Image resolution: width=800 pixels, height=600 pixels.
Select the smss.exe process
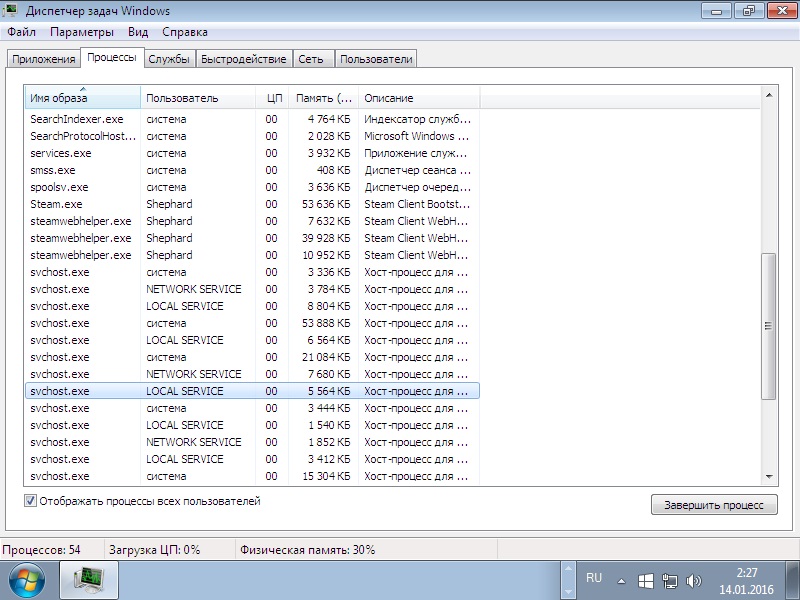(252, 170)
